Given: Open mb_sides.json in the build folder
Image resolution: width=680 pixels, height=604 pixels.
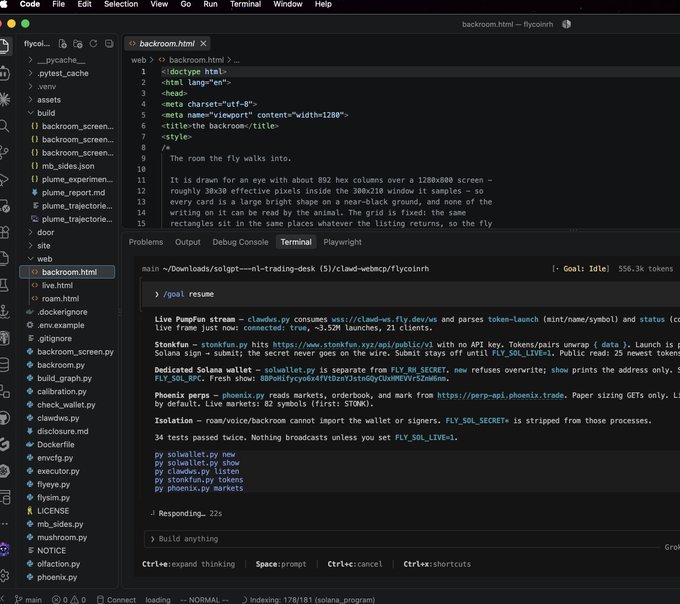Looking at the screenshot, I should point(69,166).
